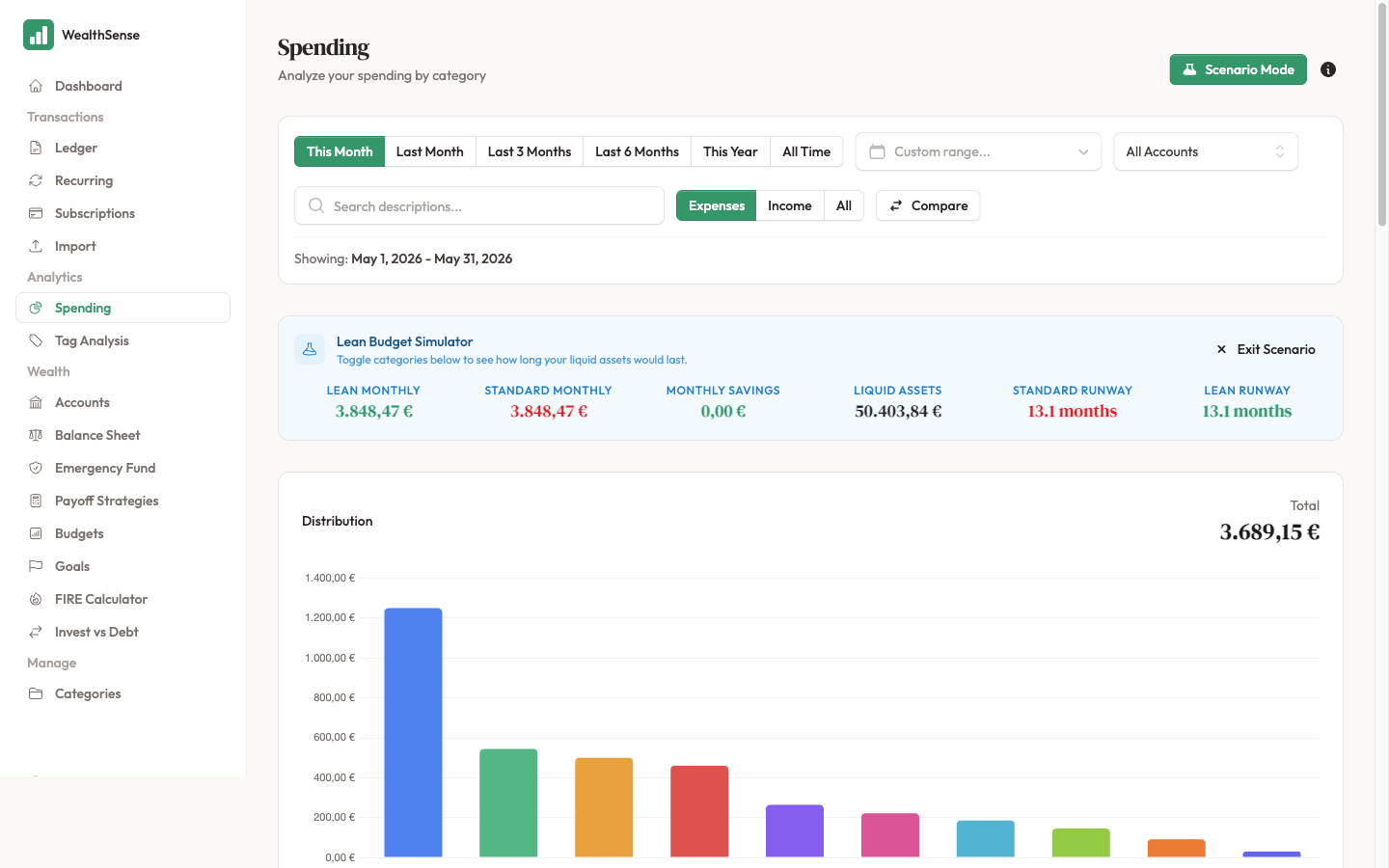Exit Scenario in the simulator banner
This screenshot has height=868, width=1389.
[1266, 349]
